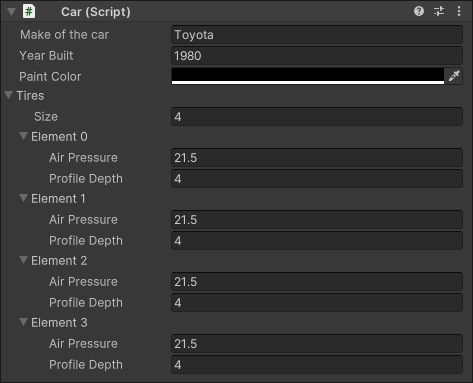Open the Car script three-dot options menu
The width and height of the screenshot is (473, 383).
(459, 11)
